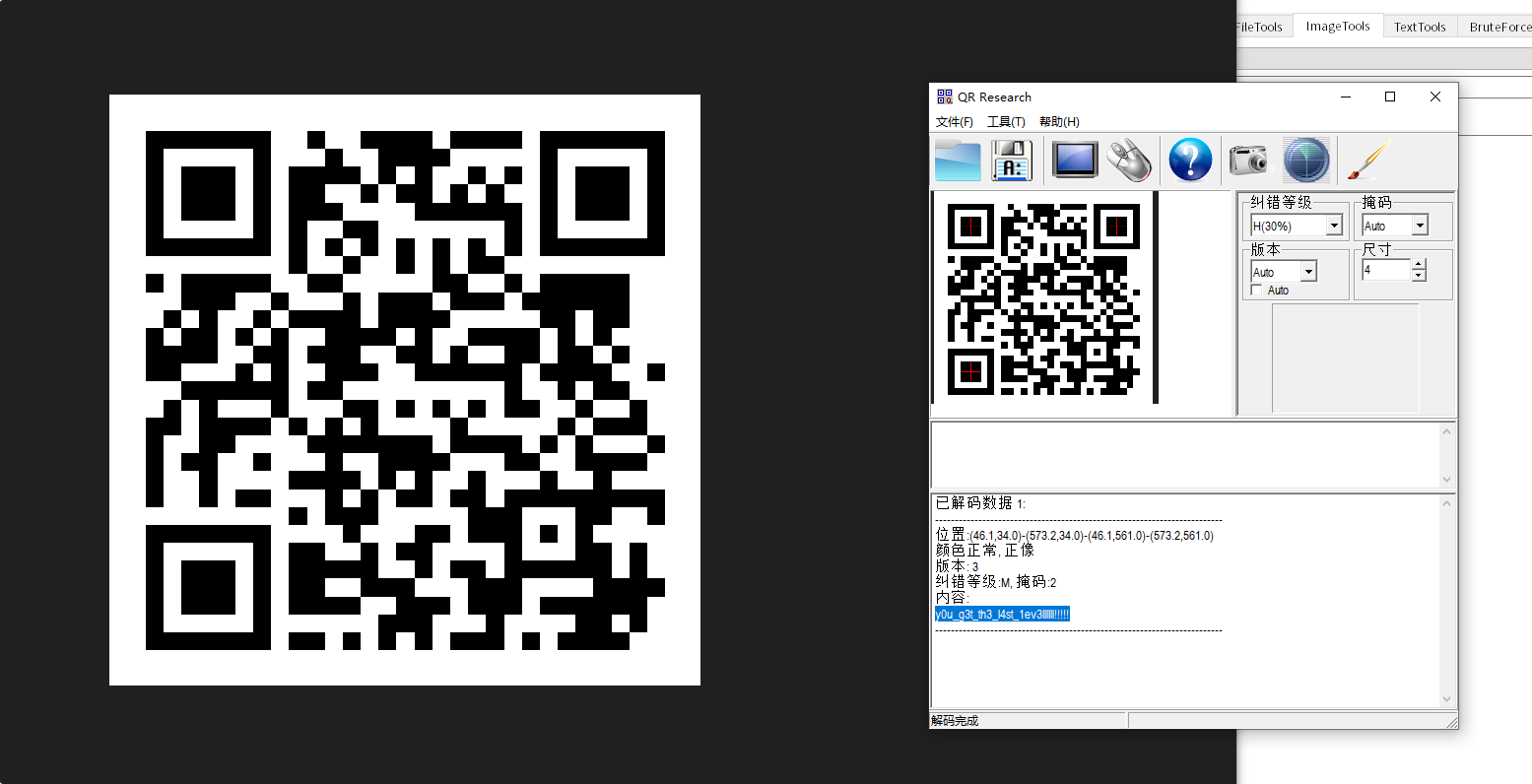Expand the 版本 Auto dropdown
Viewport: 1532px width, 784px height.
[x=1308, y=272]
